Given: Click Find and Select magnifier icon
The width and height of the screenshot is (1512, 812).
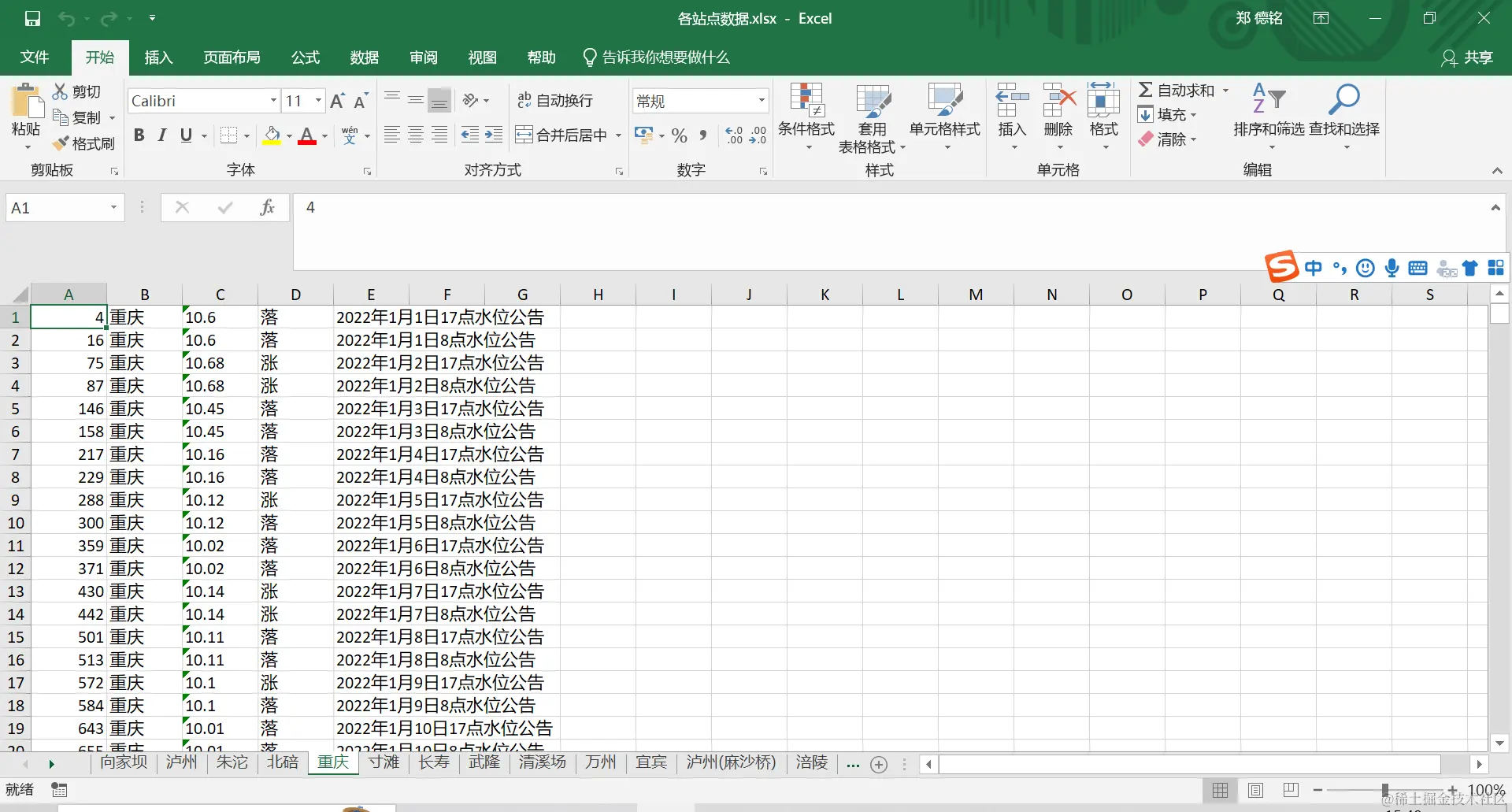Looking at the screenshot, I should coord(1343,98).
